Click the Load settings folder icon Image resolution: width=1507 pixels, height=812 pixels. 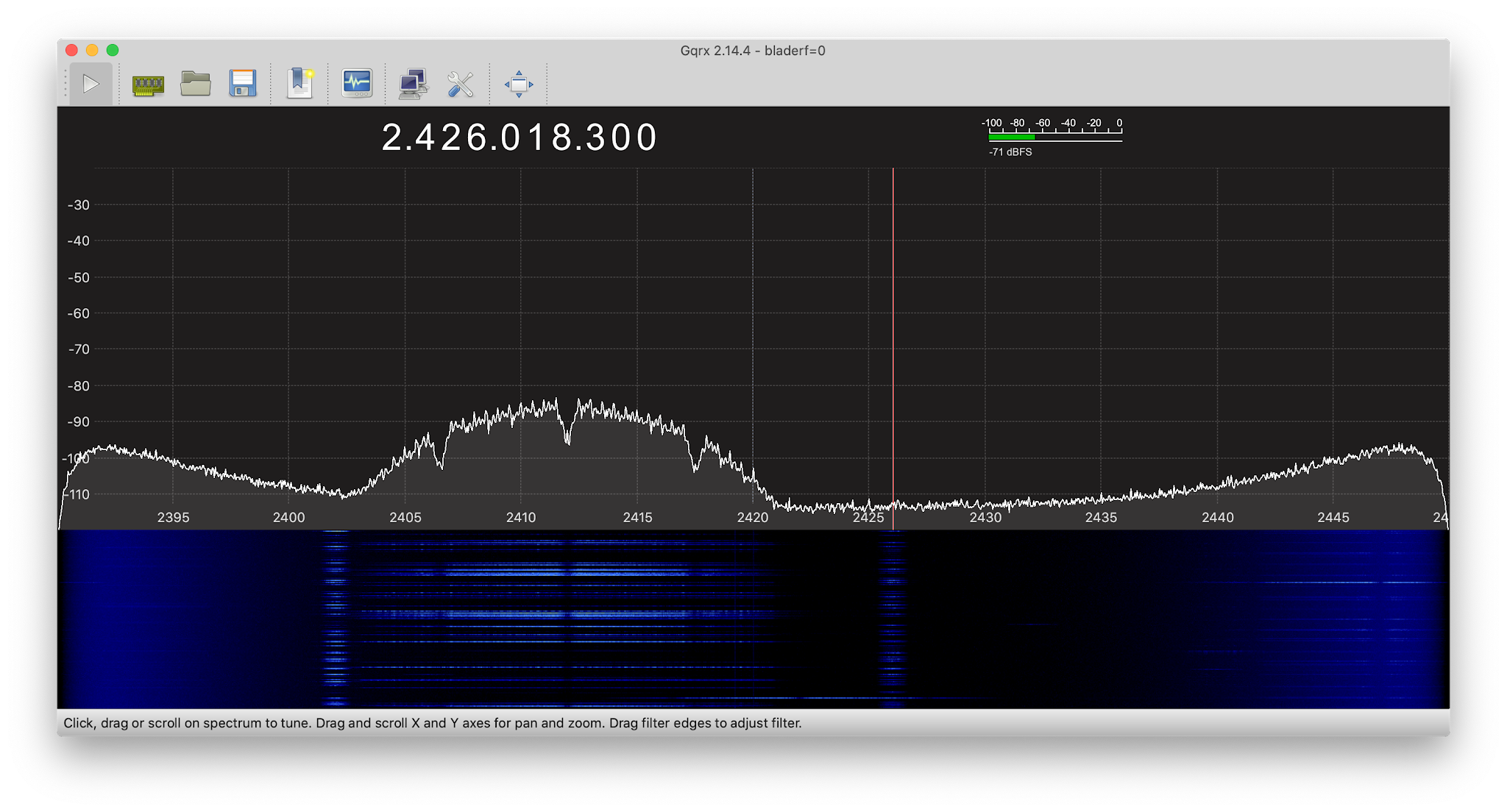(195, 84)
